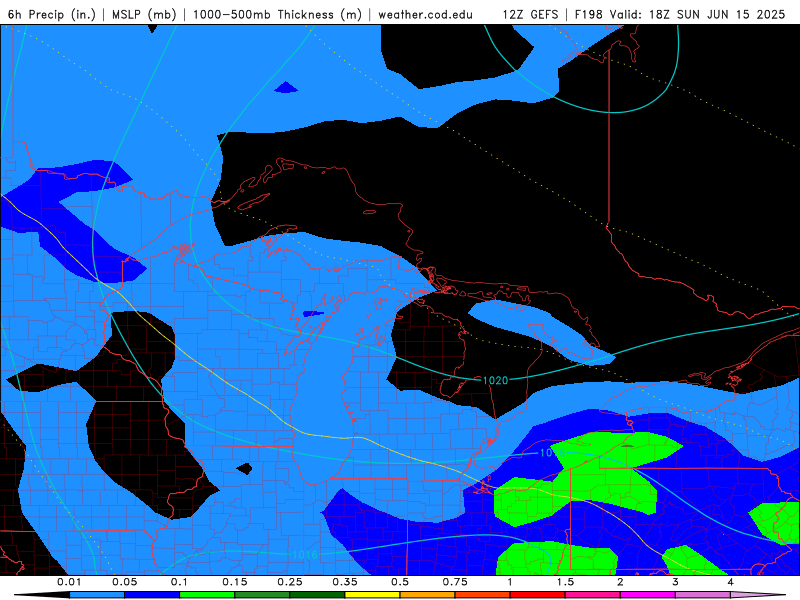Click the 0.01 value on the color scale
The width and height of the screenshot is (800, 600).
(69, 582)
